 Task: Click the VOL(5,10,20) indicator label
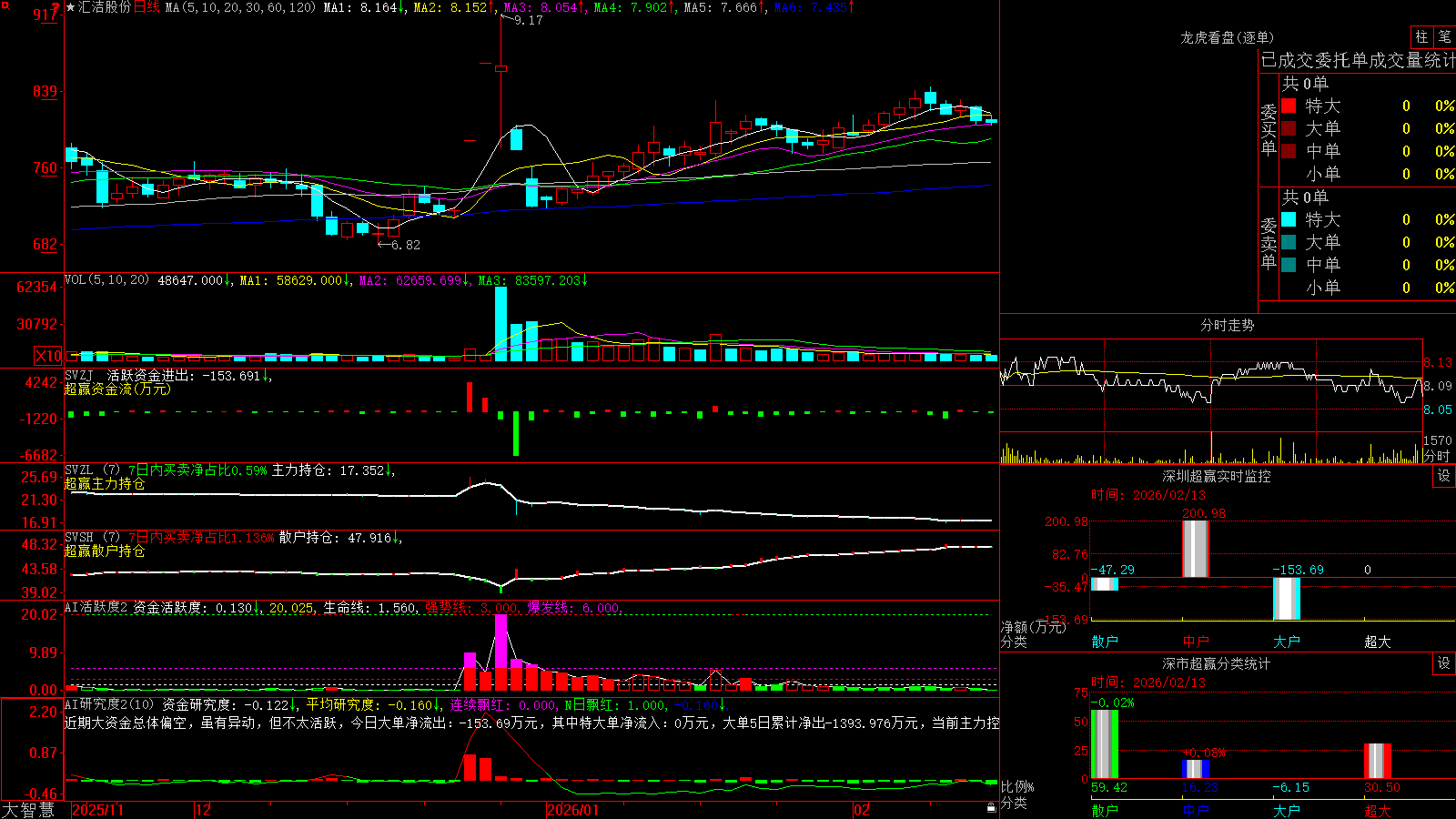(106, 280)
